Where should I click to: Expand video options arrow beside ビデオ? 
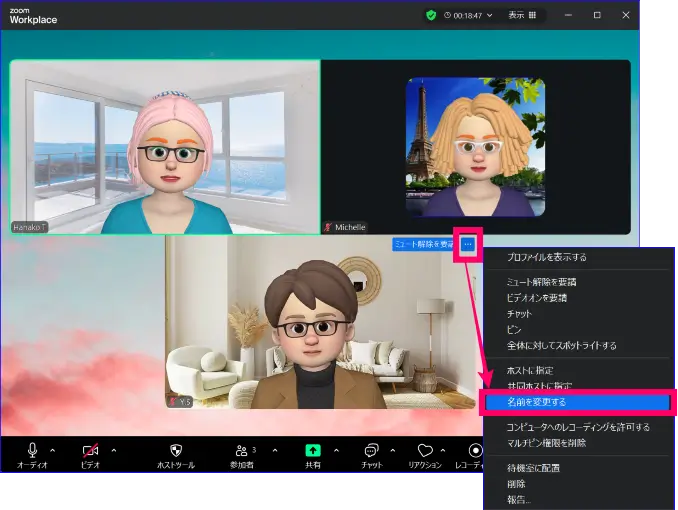click(114, 450)
